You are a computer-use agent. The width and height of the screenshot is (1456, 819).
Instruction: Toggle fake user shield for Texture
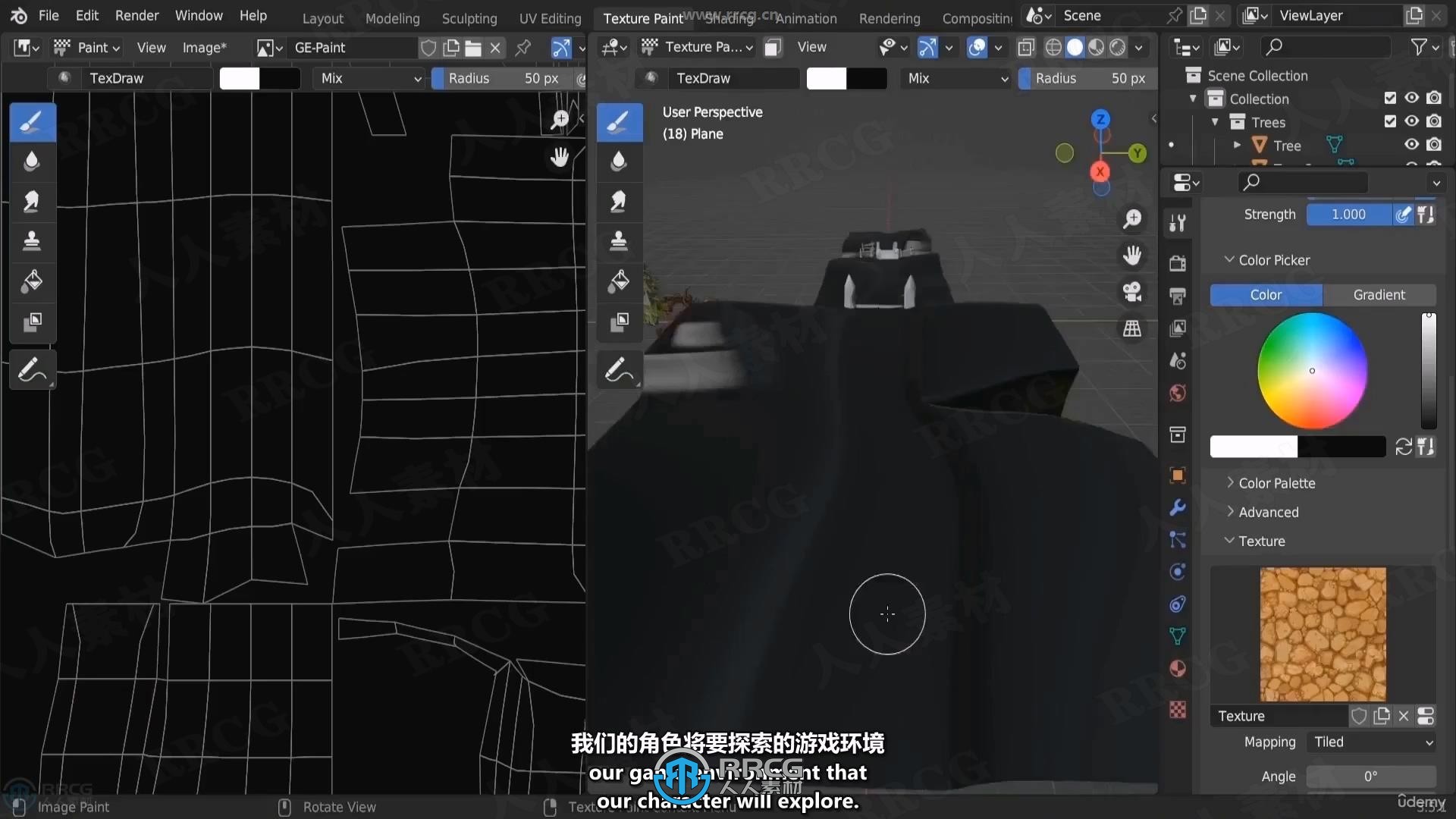pyautogui.click(x=1359, y=716)
